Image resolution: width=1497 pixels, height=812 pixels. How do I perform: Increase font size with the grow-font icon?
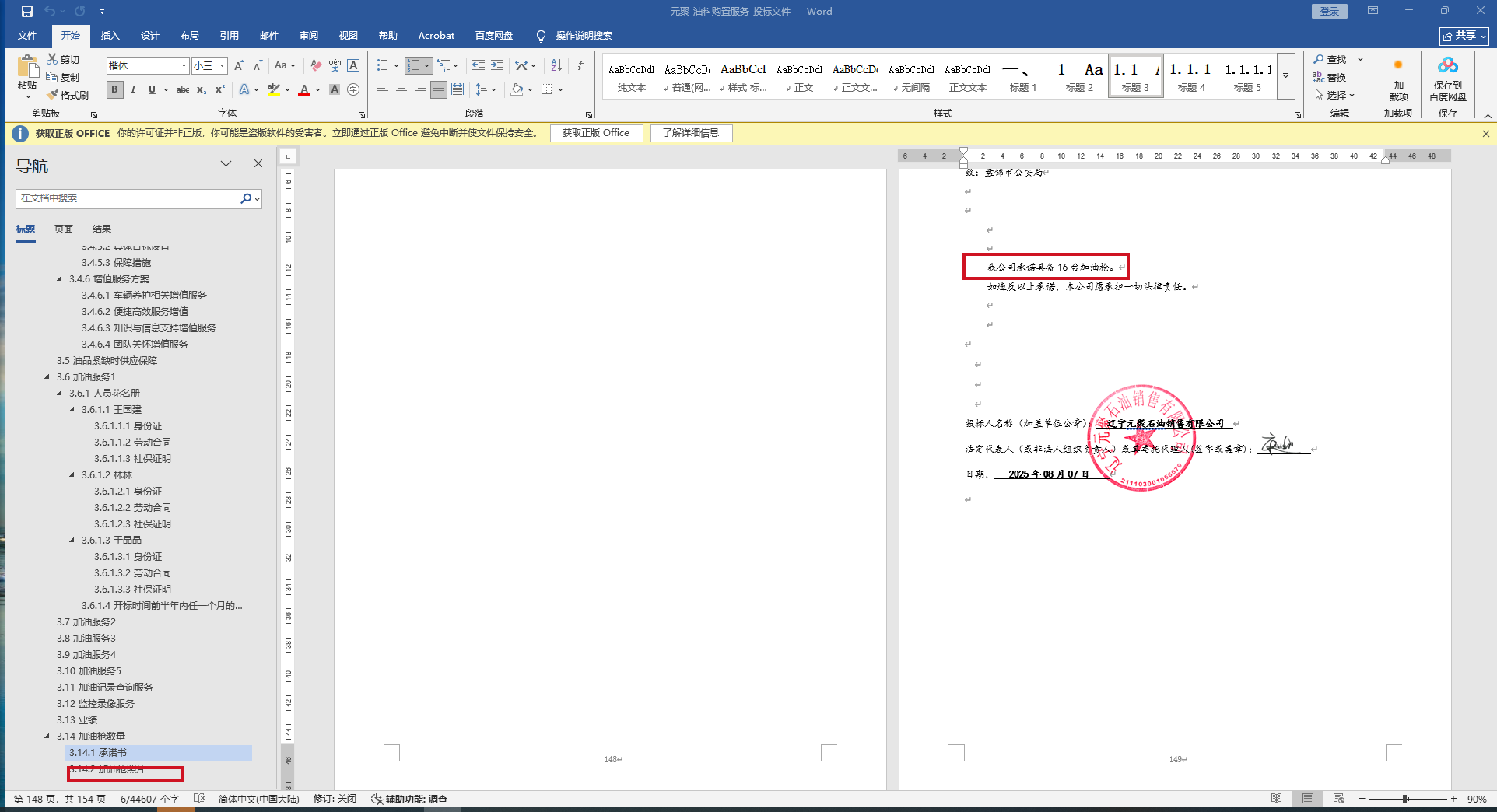point(239,65)
